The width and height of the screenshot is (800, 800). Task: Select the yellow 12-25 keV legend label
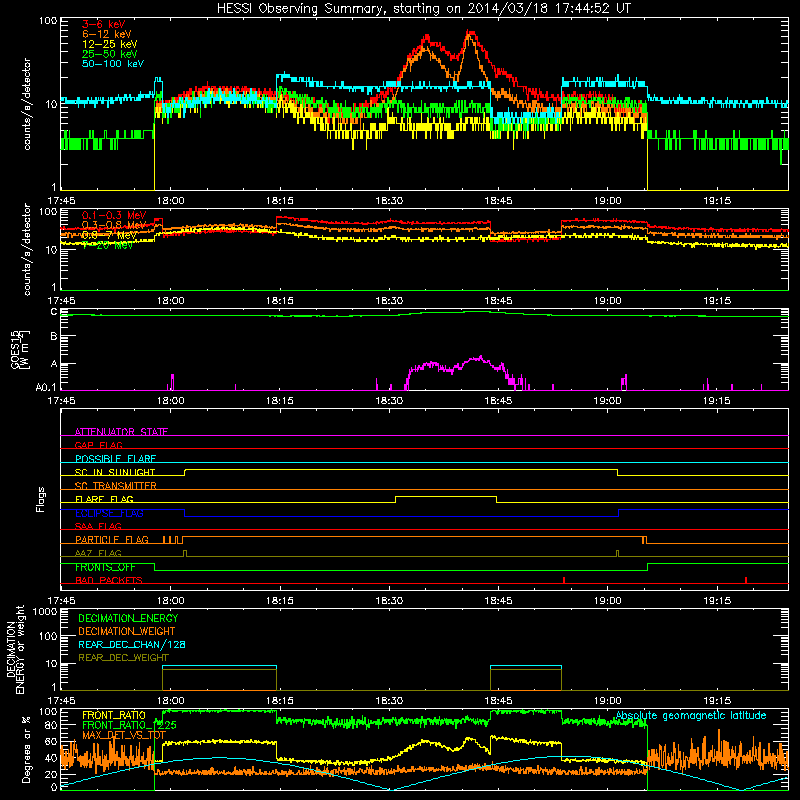[x=110, y=44]
